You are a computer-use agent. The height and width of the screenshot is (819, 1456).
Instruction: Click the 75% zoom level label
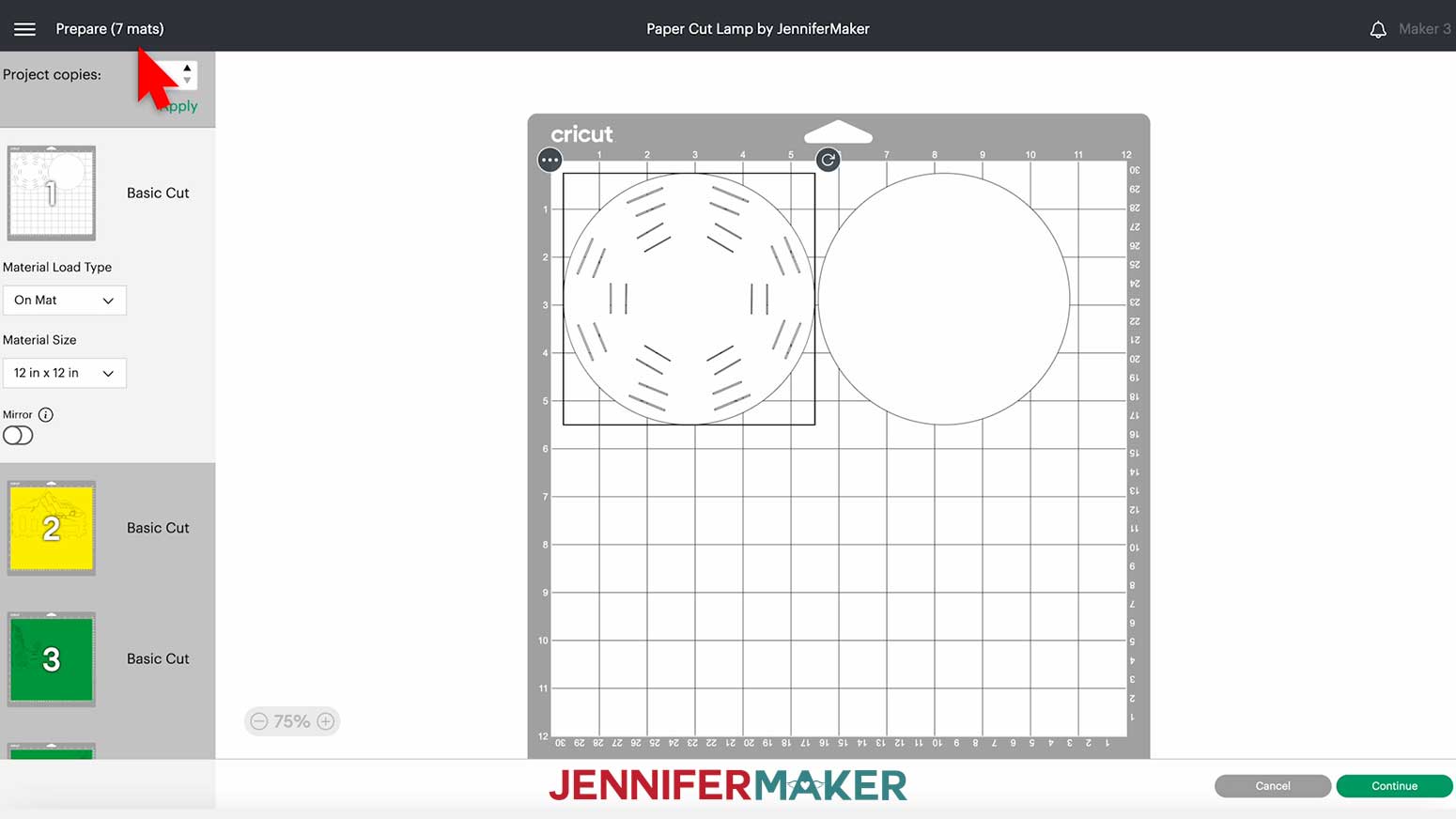click(292, 721)
